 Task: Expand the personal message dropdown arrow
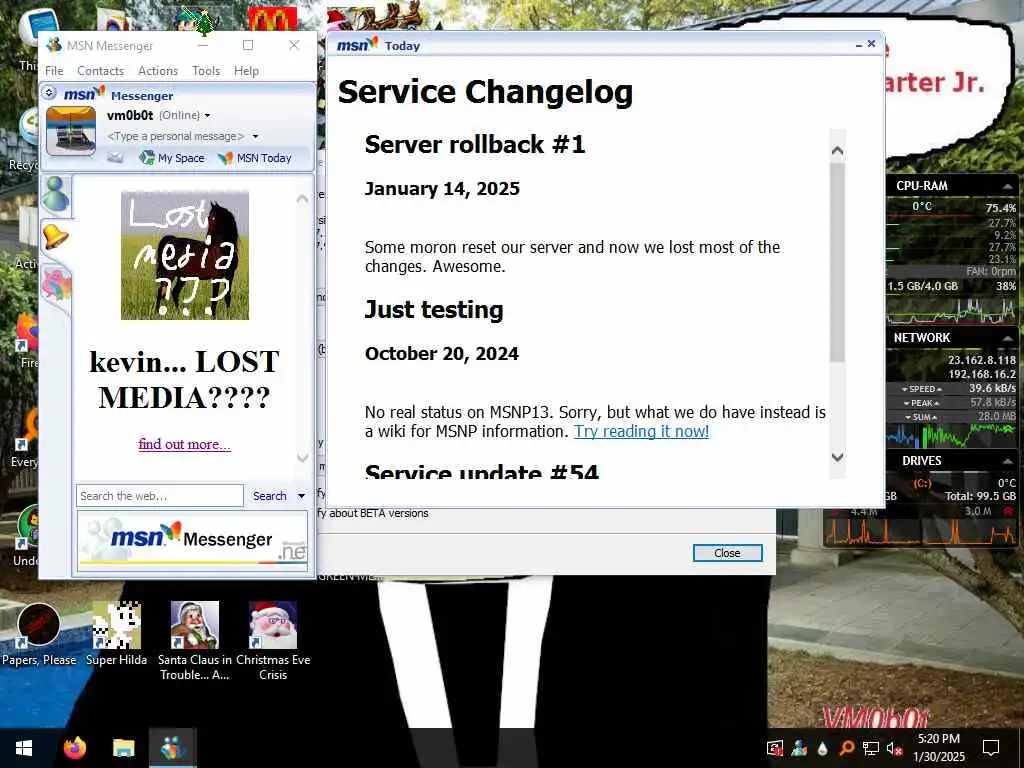[x=255, y=136]
